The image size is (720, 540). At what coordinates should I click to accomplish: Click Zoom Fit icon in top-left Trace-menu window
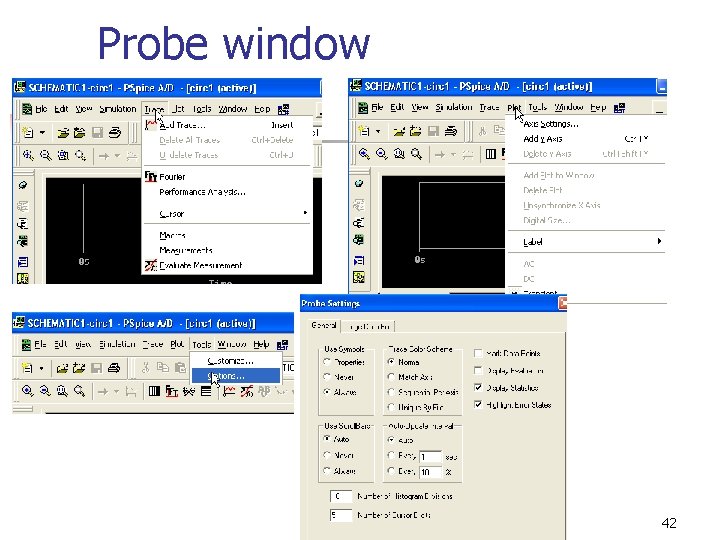click(80, 156)
